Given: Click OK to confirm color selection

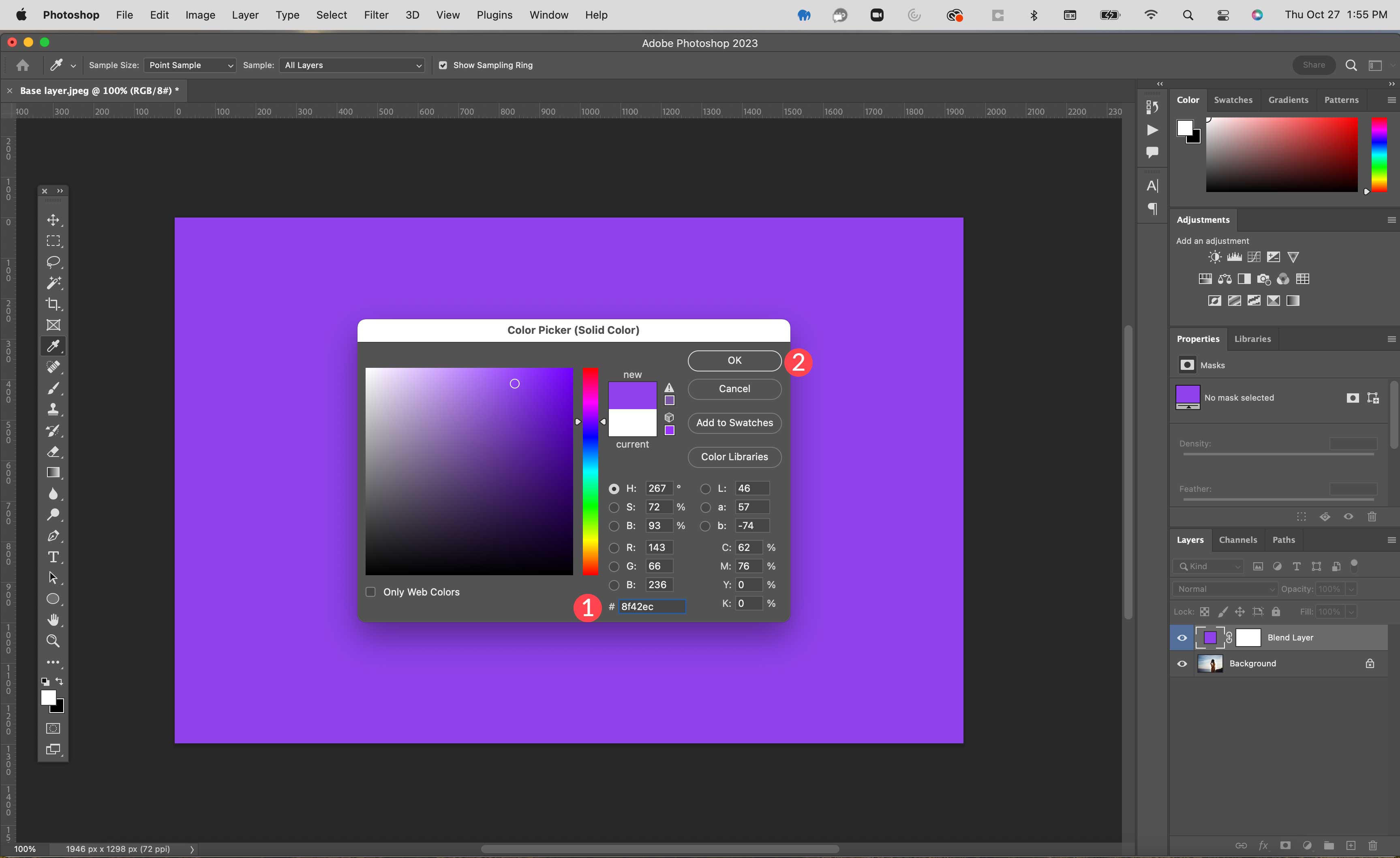Looking at the screenshot, I should click(x=734, y=360).
